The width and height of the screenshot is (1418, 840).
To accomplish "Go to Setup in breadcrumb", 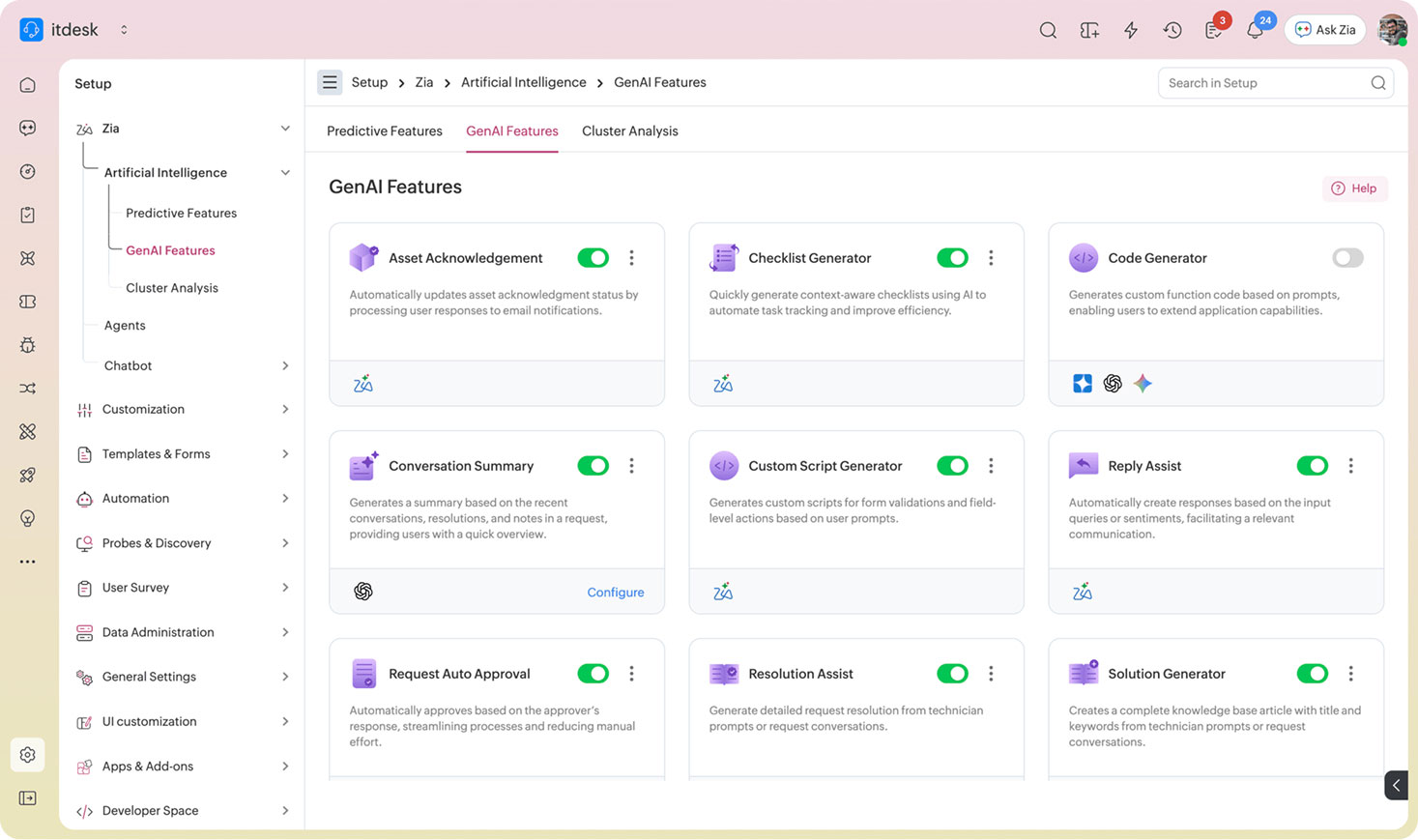I will (x=369, y=82).
